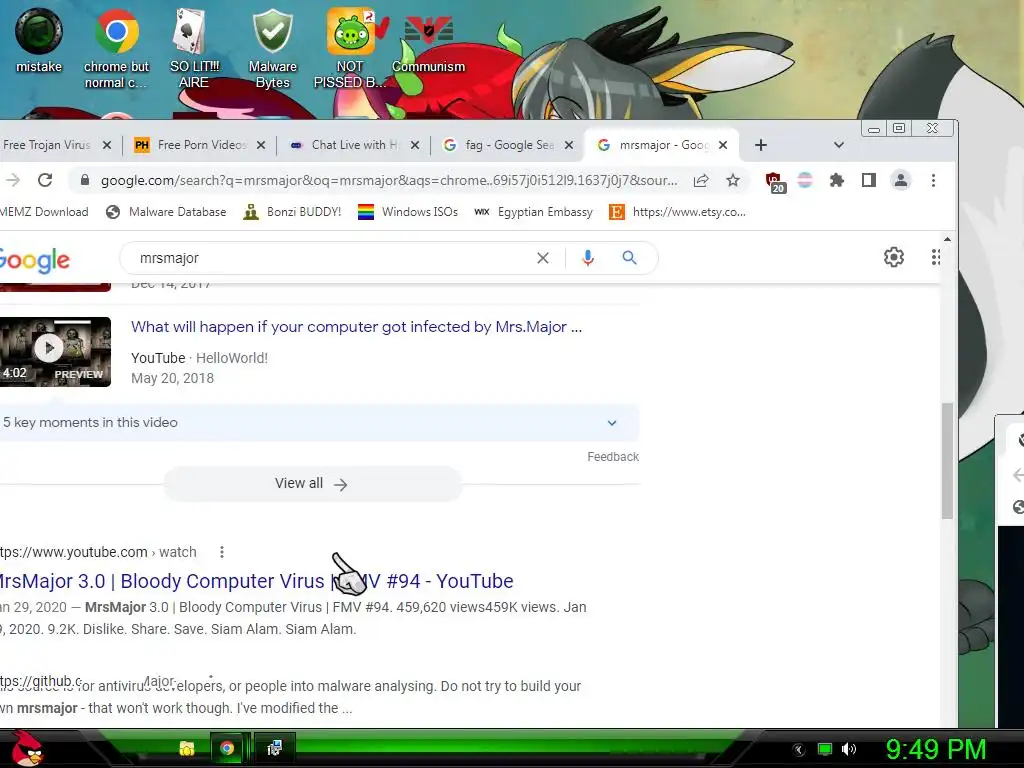The height and width of the screenshot is (768, 1024).
Task: Open 'MEMZ Download' bookmark
Action: tap(44, 212)
